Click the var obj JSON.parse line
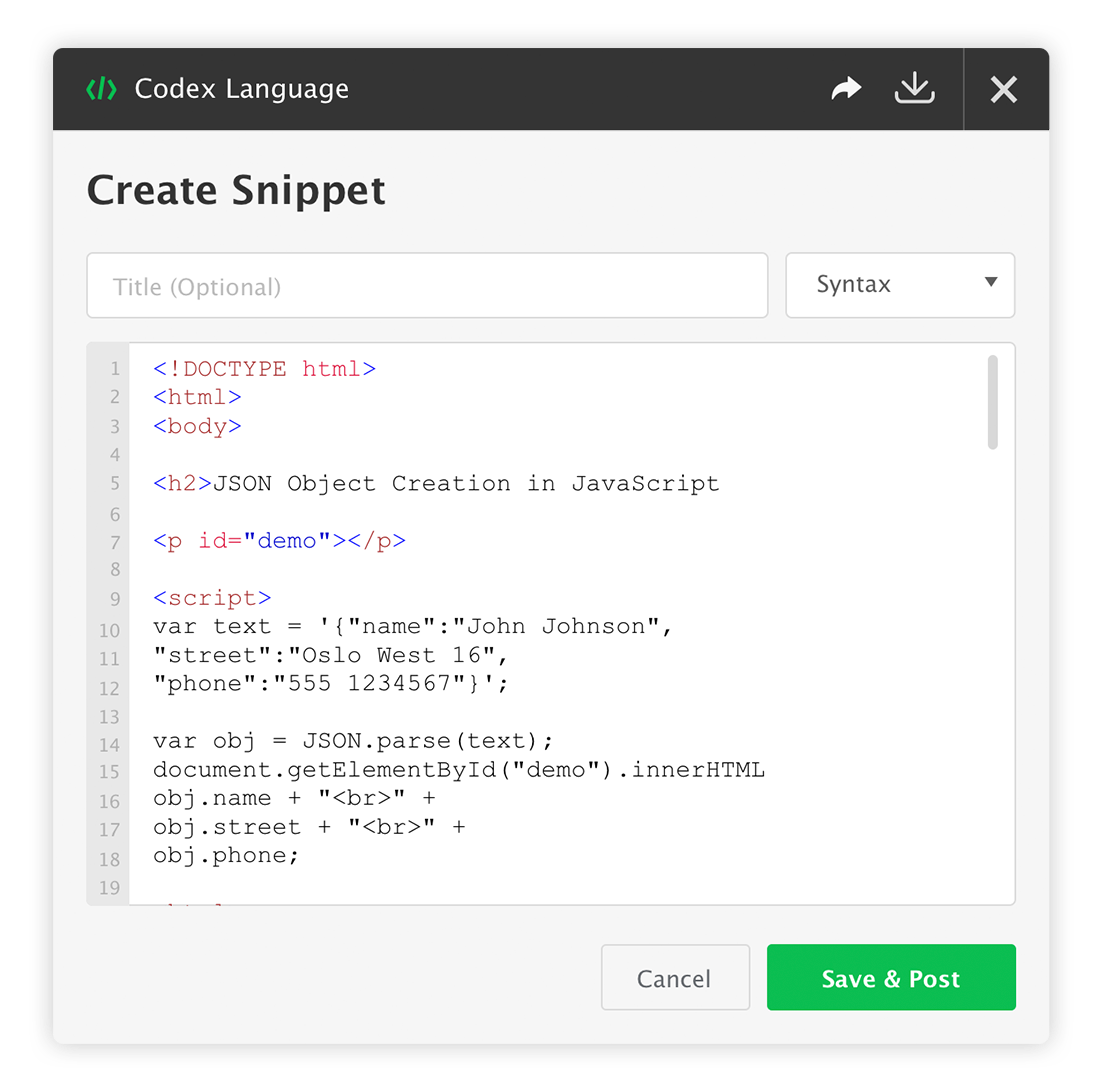 click(x=354, y=741)
